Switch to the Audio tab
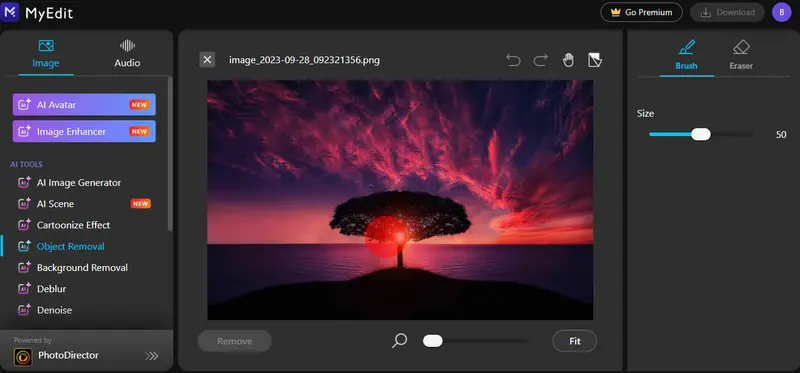Viewport: 800px width, 373px height. (x=127, y=54)
